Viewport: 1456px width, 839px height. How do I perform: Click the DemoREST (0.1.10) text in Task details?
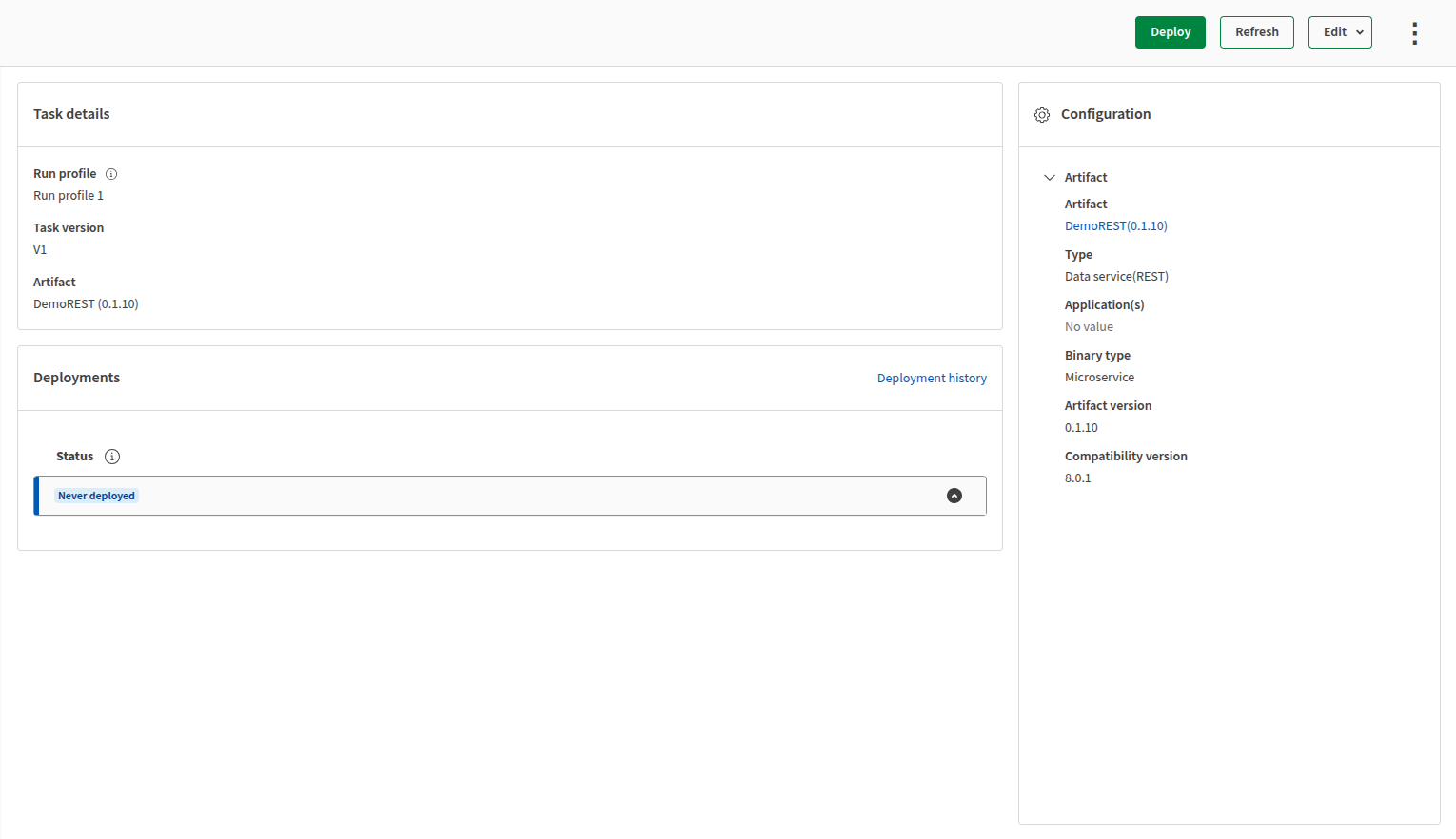coord(86,304)
